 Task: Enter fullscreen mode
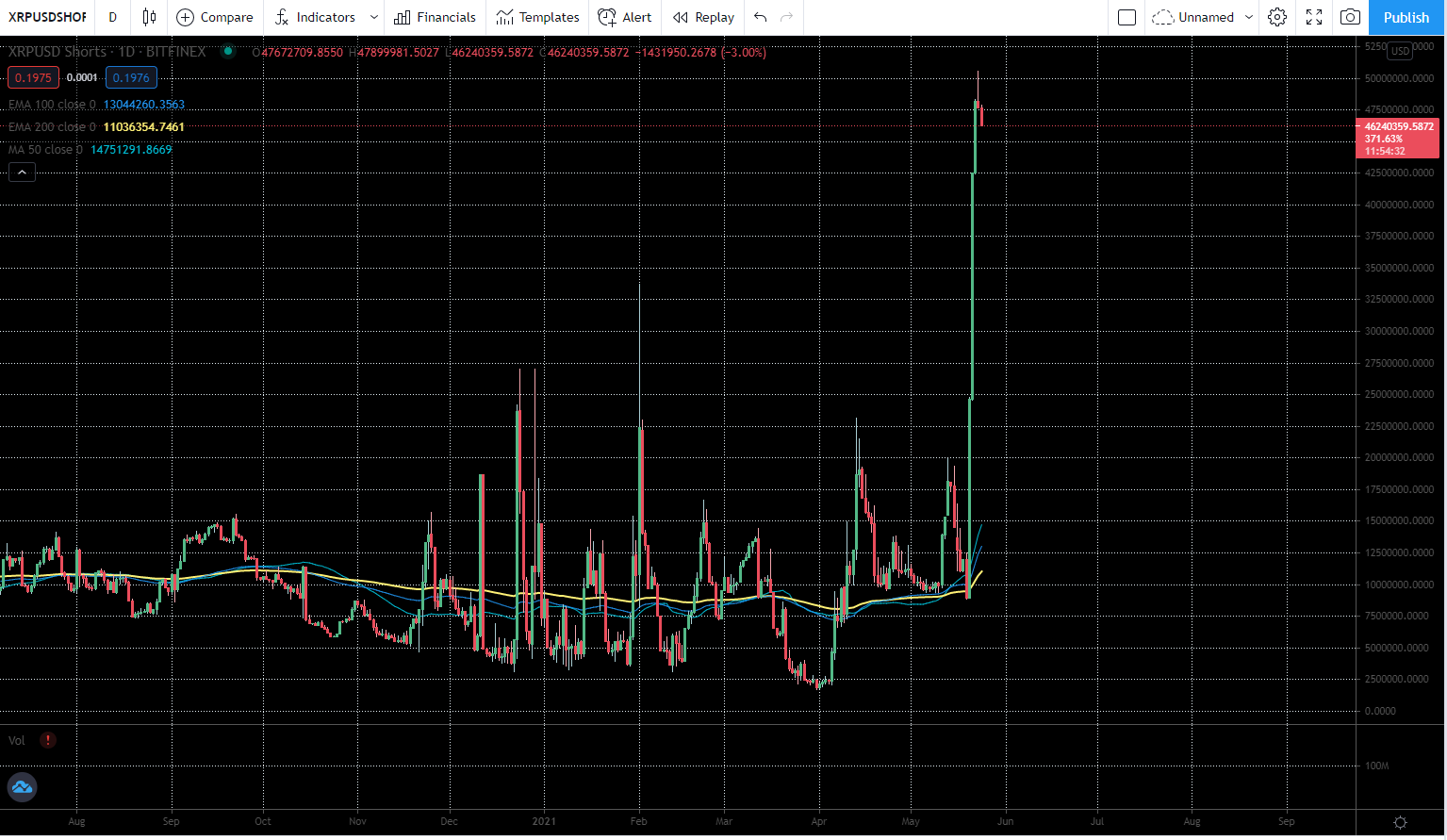1314,17
